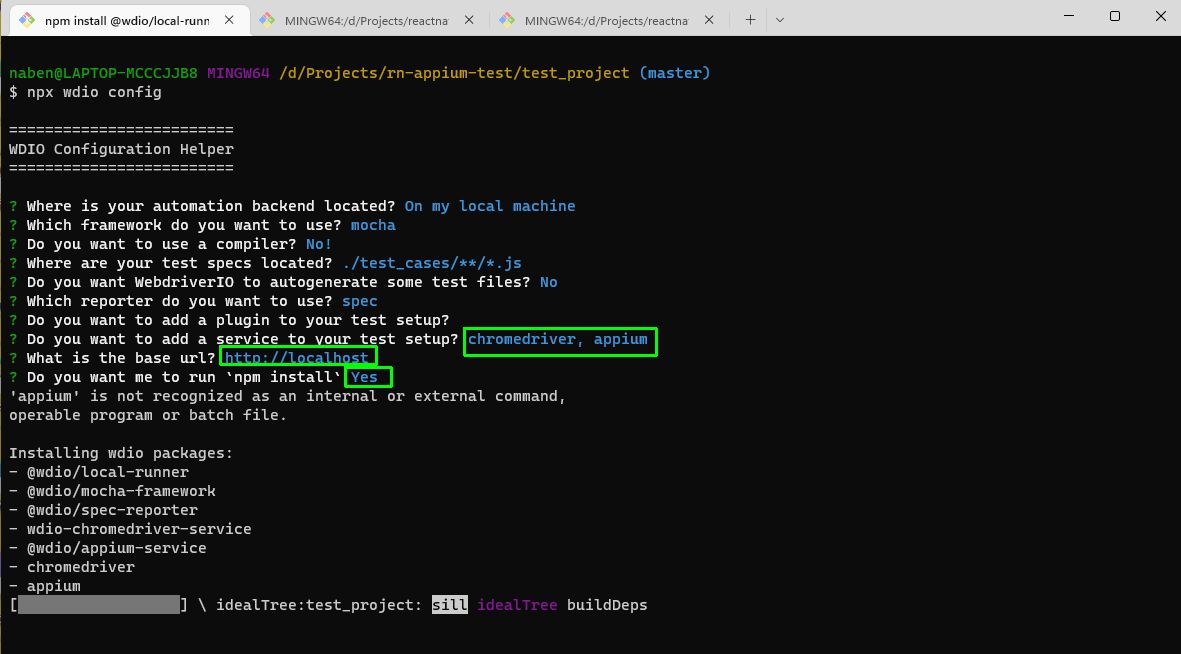The height and width of the screenshot is (654, 1181).
Task: Click the Git Bash icon on the third tab
Action: click(507, 20)
